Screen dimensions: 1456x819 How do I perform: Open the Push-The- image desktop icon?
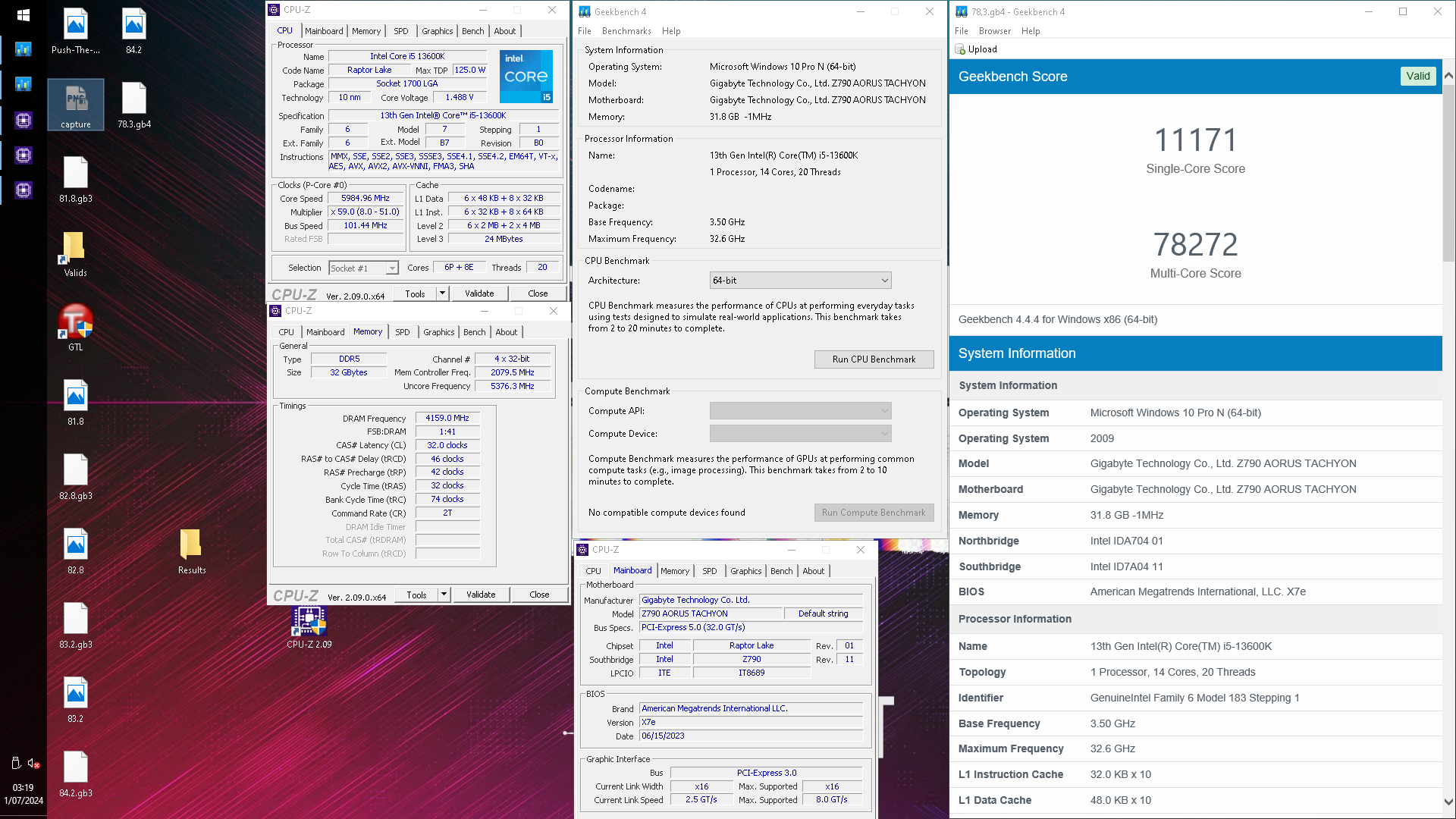click(x=75, y=31)
